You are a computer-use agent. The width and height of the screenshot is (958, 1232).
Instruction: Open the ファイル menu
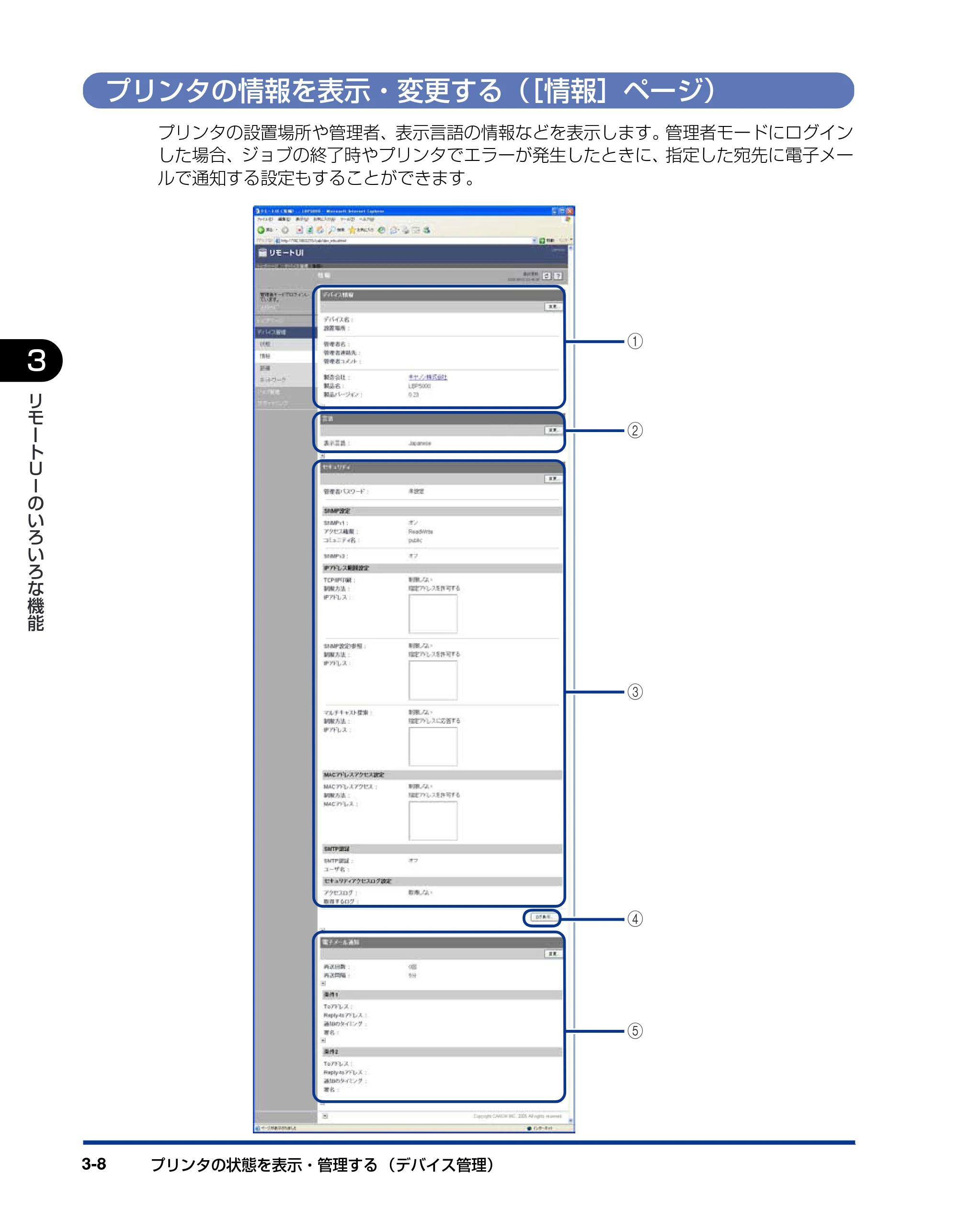pos(265,219)
